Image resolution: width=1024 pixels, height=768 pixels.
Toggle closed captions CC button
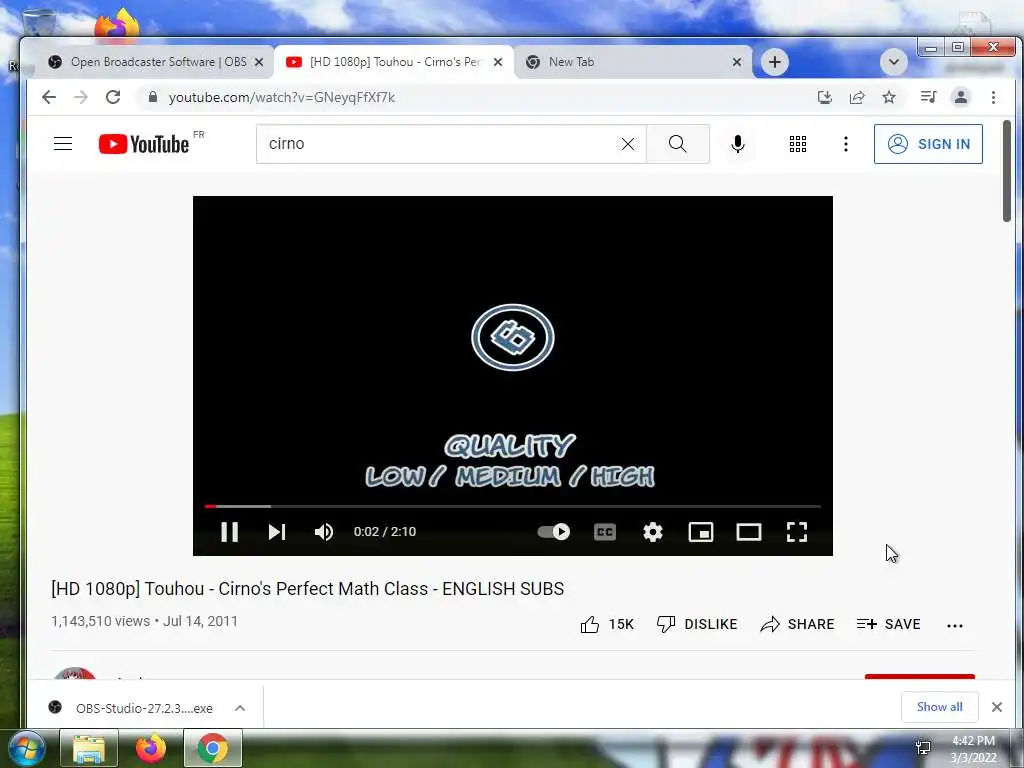[x=605, y=532]
